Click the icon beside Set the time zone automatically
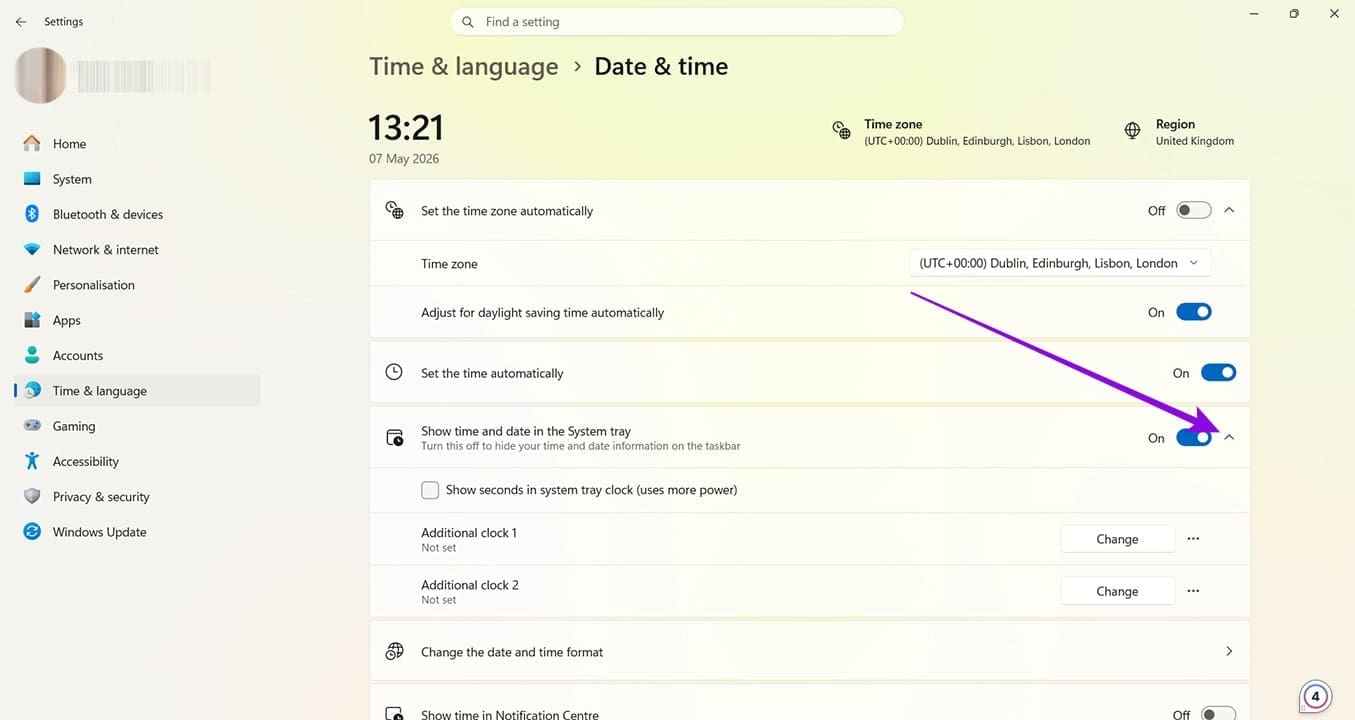This screenshot has height=720, width=1355. (x=394, y=211)
